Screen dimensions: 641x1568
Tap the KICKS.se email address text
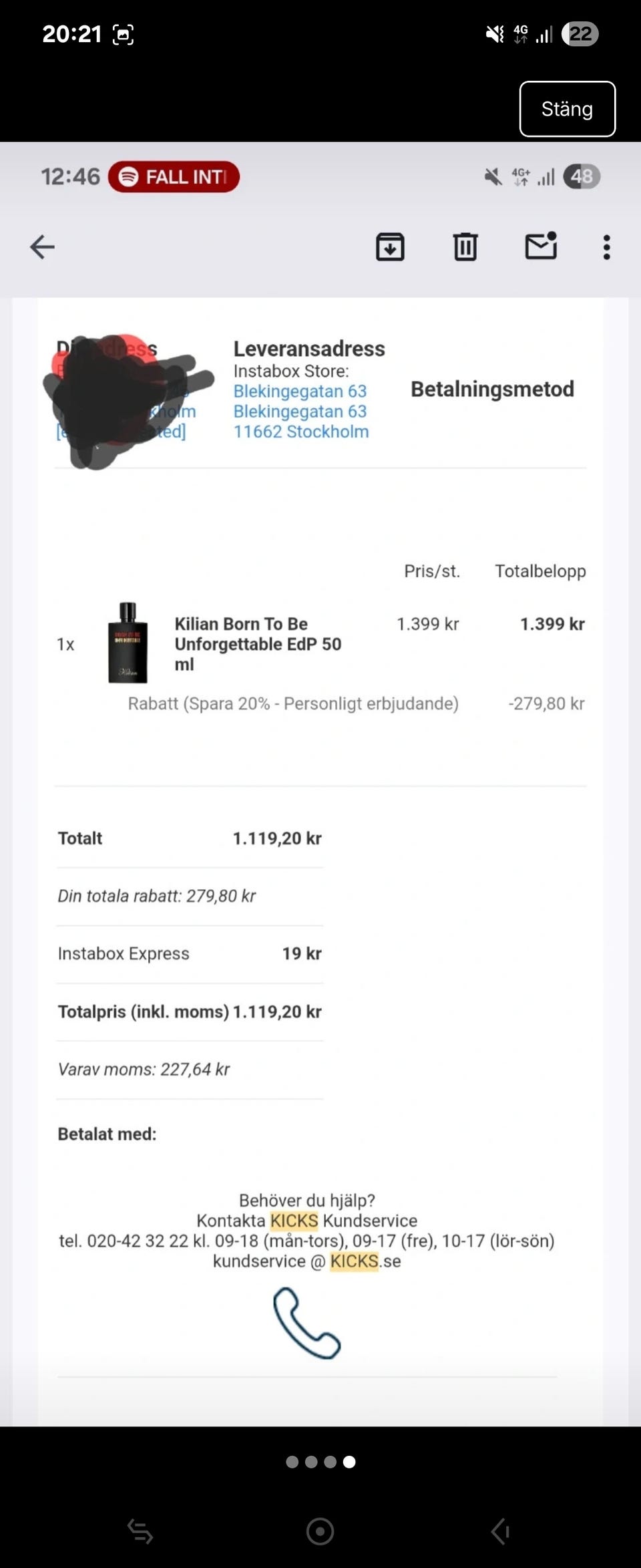306,1261
